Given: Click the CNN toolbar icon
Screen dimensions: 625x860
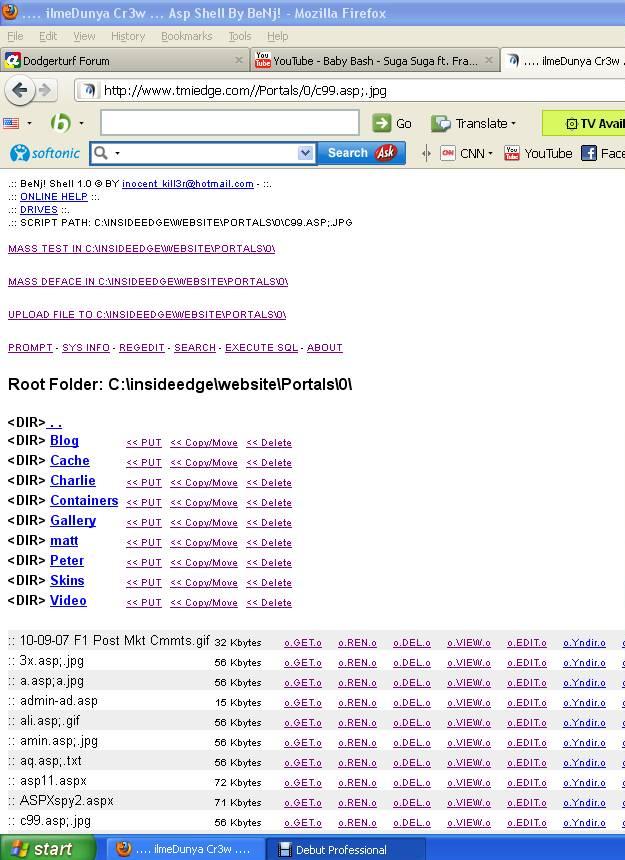Looking at the screenshot, I should coord(447,153).
